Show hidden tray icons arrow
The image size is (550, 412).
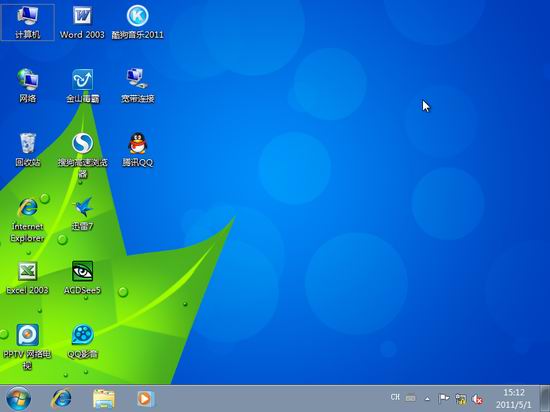click(427, 399)
